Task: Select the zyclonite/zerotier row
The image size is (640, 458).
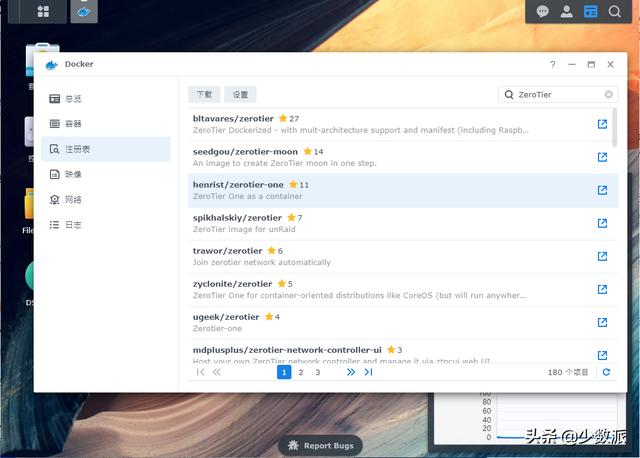Action: (403, 290)
